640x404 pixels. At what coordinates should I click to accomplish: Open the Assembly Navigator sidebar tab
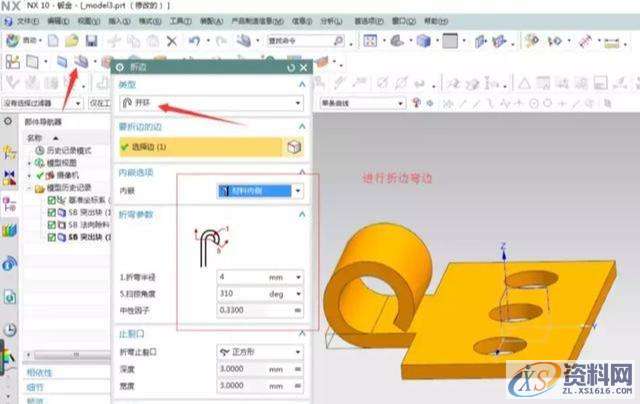click(9, 152)
